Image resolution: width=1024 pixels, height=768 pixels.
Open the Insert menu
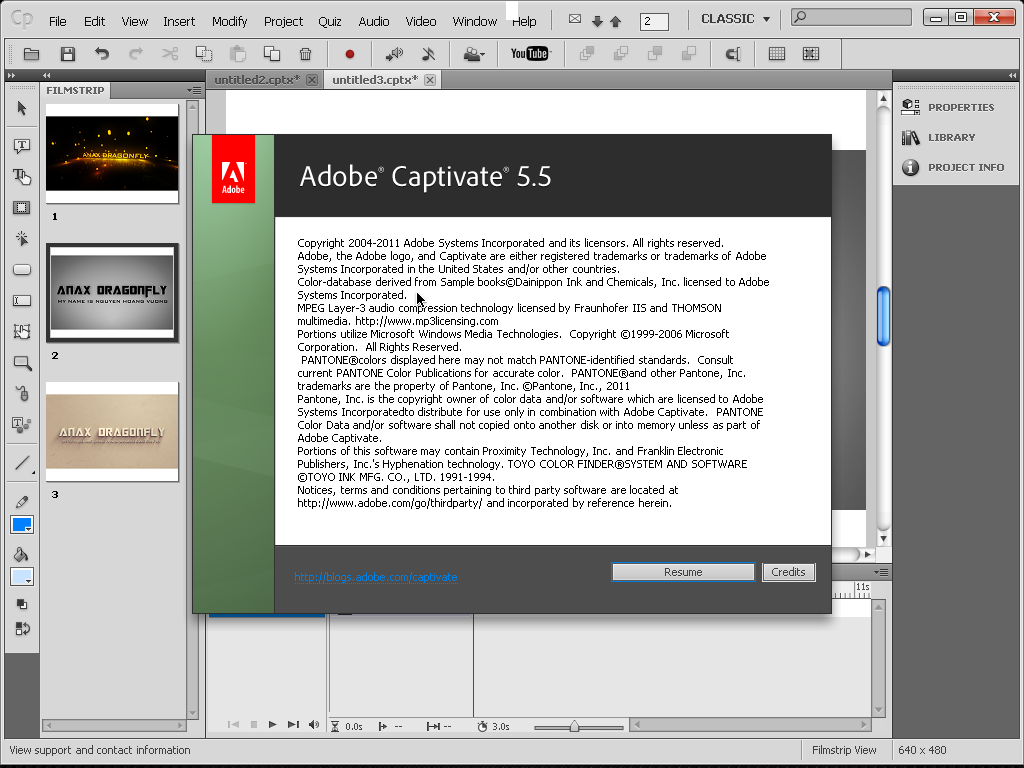click(179, 22)
